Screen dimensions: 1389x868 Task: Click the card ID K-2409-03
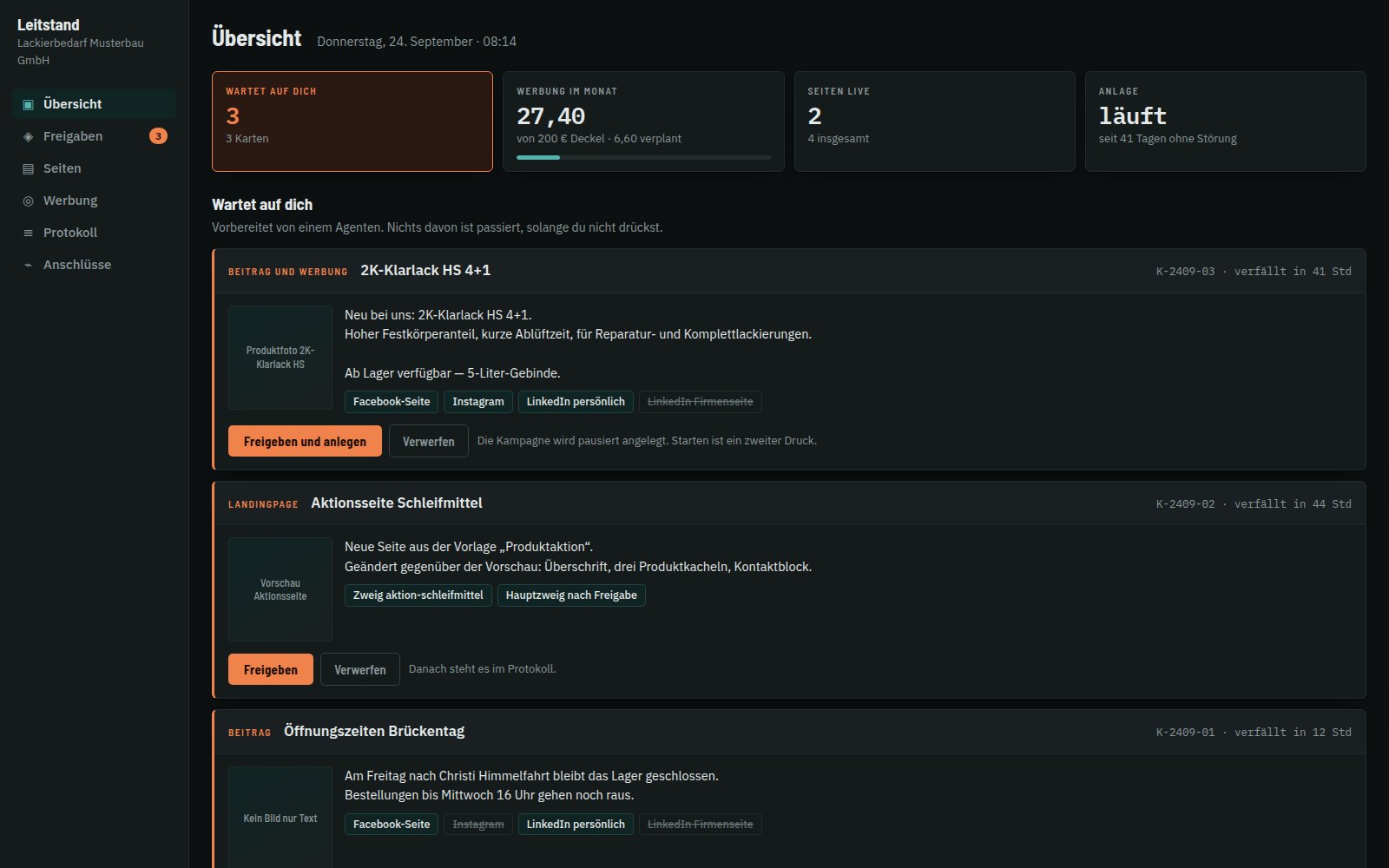[1185, 272]
